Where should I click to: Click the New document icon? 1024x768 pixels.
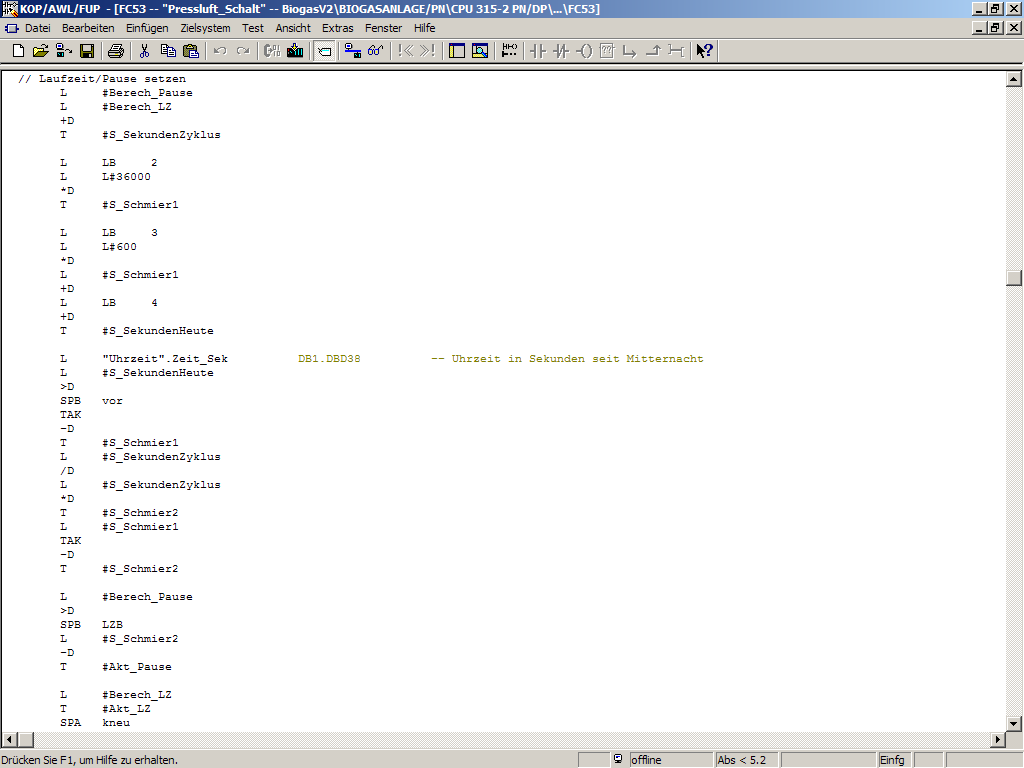pyautogui.click(x=18, y=51)
